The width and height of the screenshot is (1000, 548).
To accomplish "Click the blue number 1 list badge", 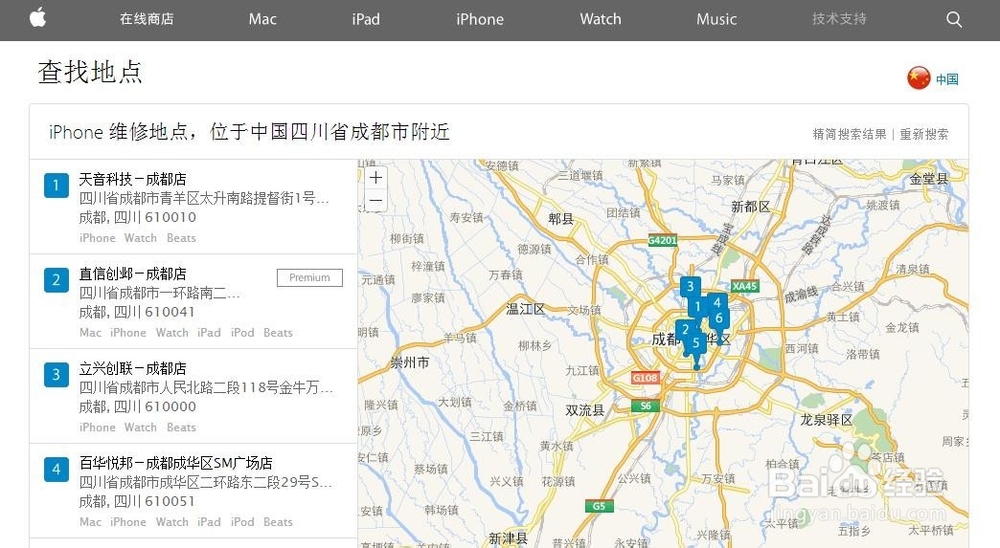I will click(56, 186).
